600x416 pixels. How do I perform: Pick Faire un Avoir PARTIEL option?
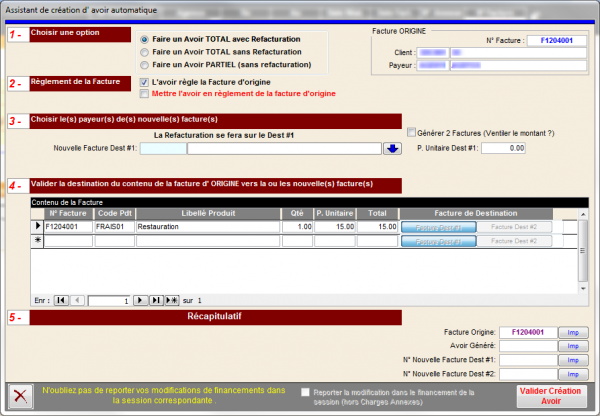(146, 64)
